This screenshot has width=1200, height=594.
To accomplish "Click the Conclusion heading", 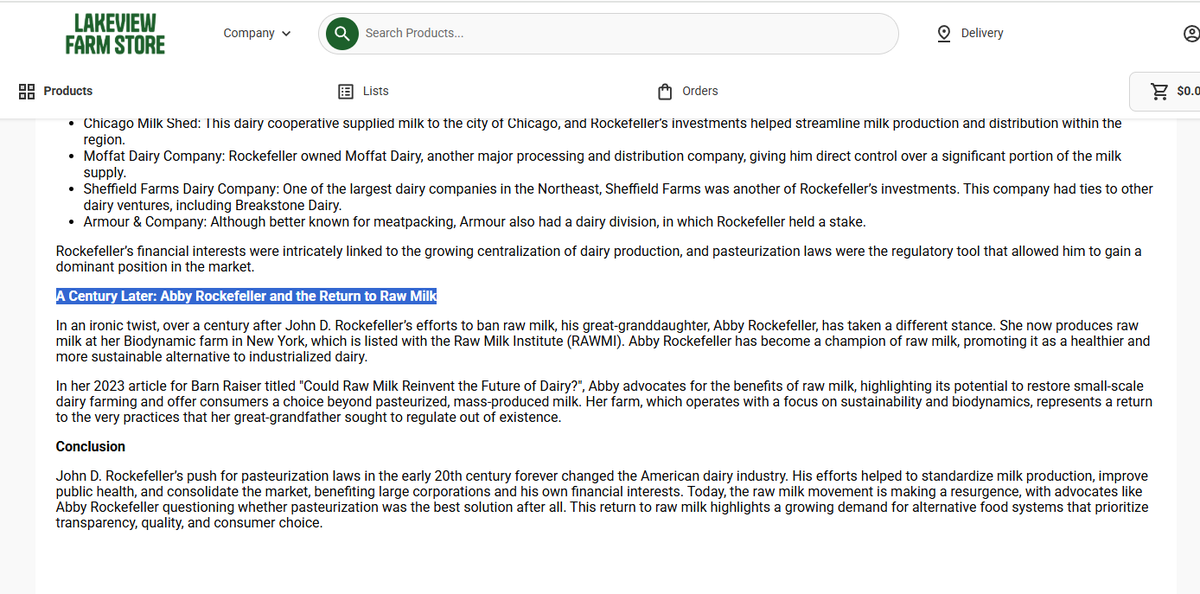I will 91,446.
